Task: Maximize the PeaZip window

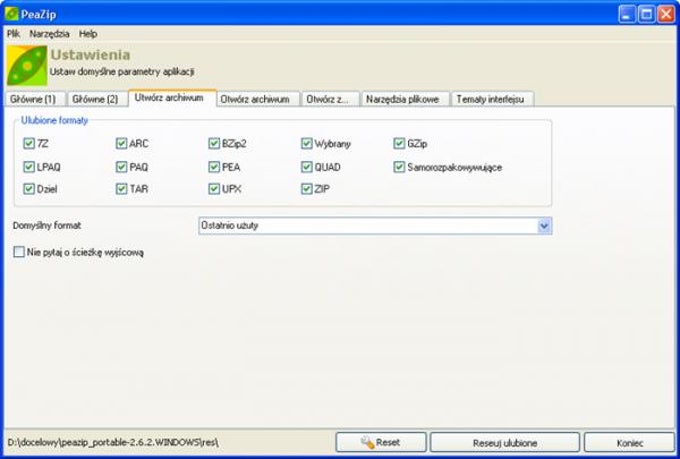Action: (646, 14)
